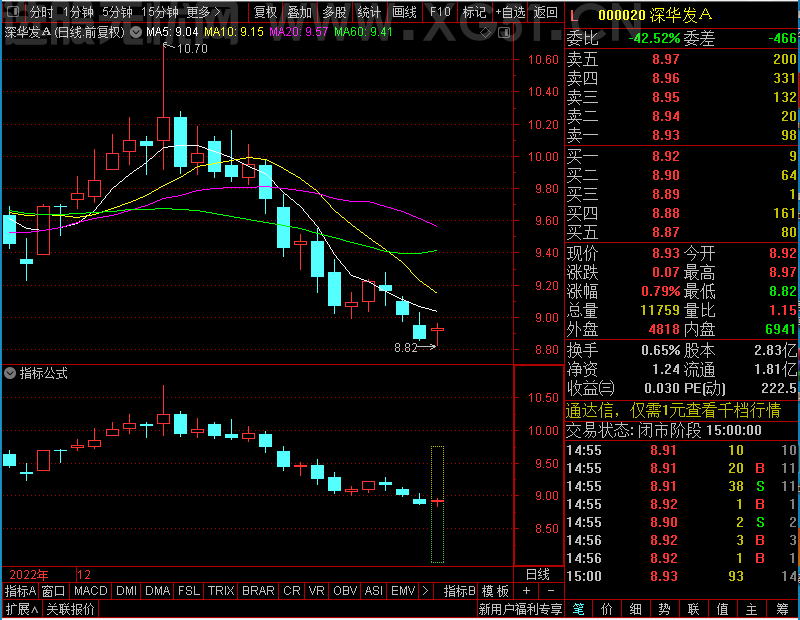Click the 卖五 price 8.97 row

pos(682,59)
